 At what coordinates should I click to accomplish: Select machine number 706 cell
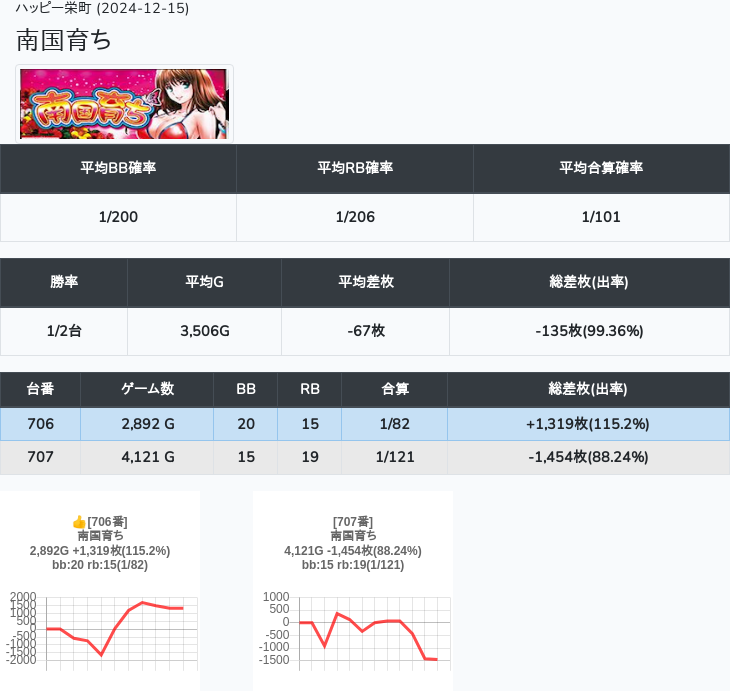40,424
